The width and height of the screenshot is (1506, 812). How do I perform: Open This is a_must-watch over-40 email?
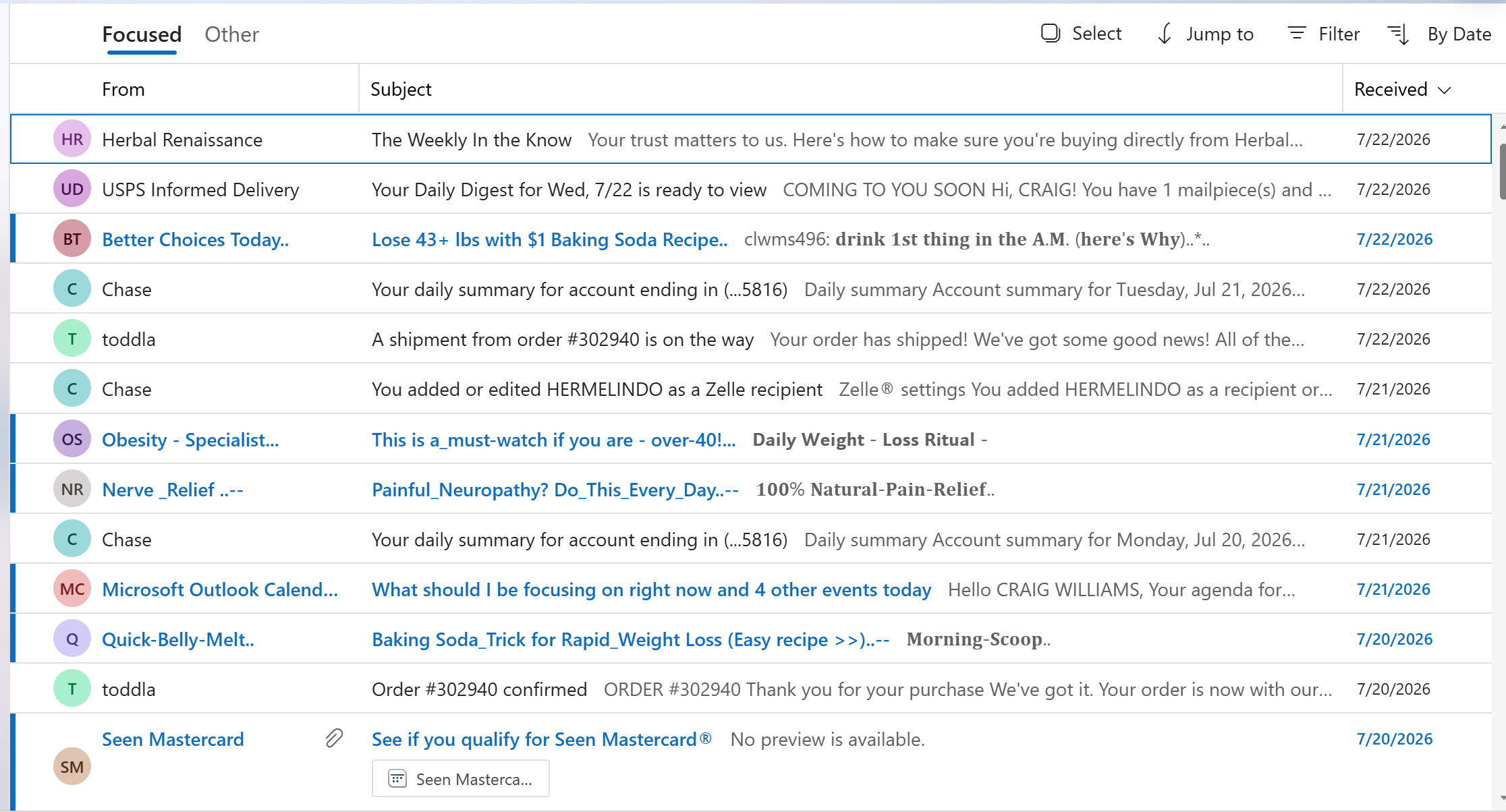[751, 439]
